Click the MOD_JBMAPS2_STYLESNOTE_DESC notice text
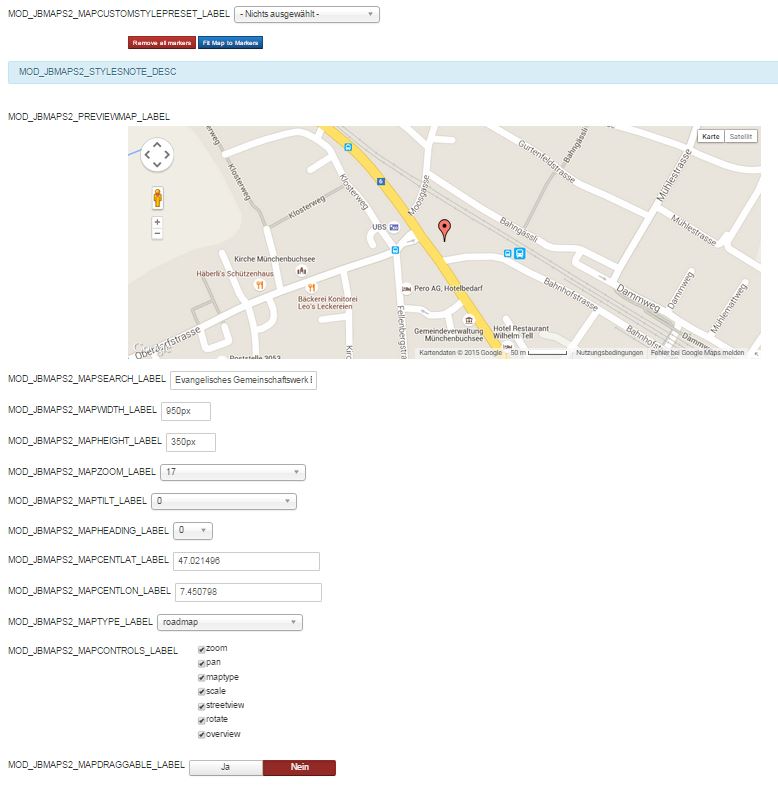 pos(97,72)
